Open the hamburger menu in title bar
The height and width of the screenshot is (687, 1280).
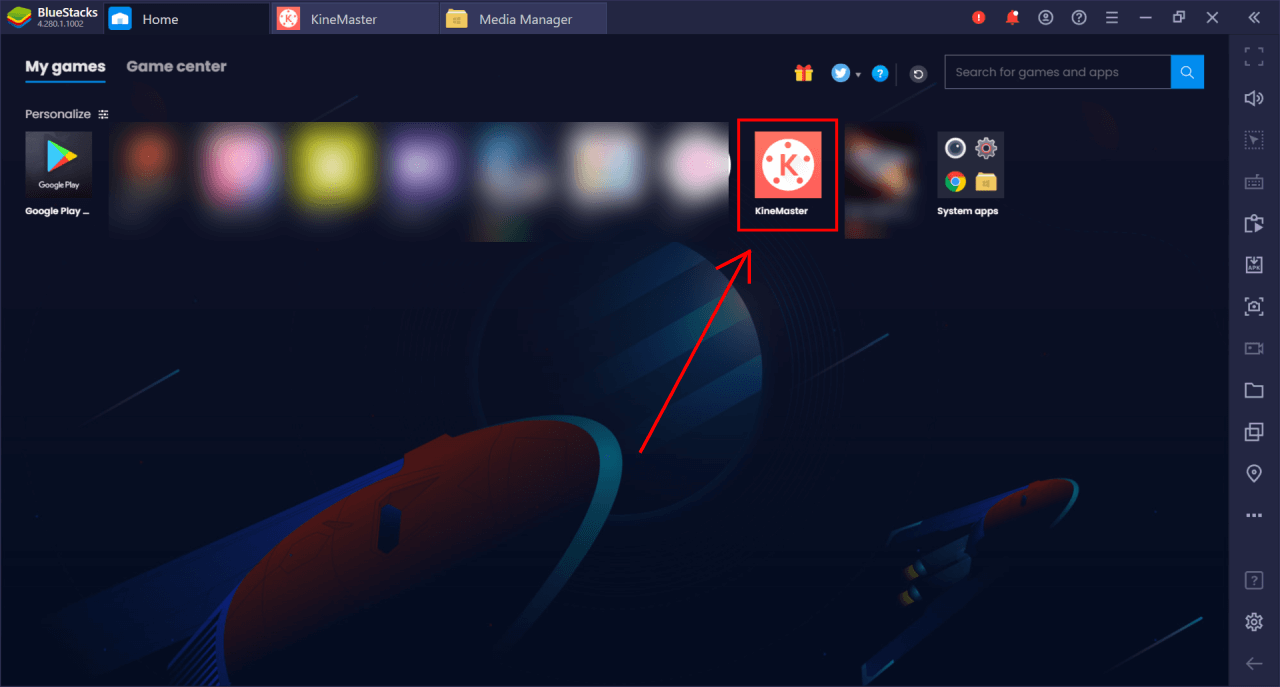(x=1112, y=18)
